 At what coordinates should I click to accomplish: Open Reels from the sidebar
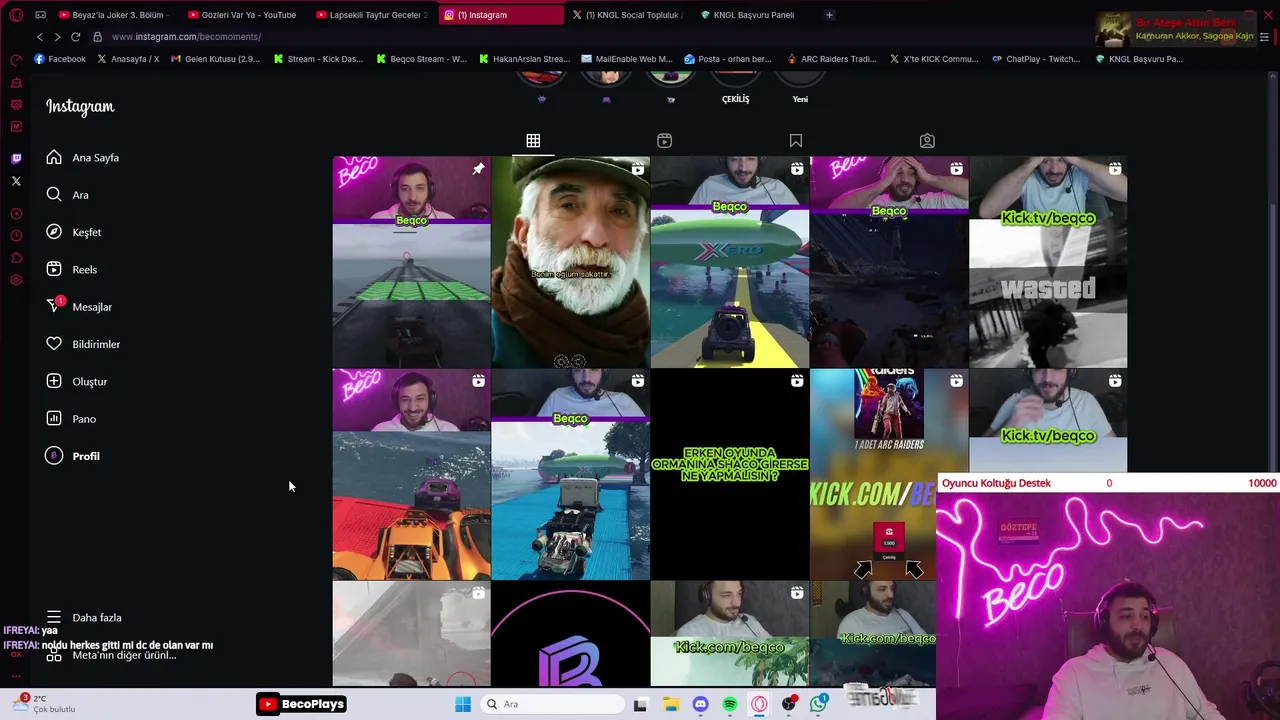click(x=71, y=269)
